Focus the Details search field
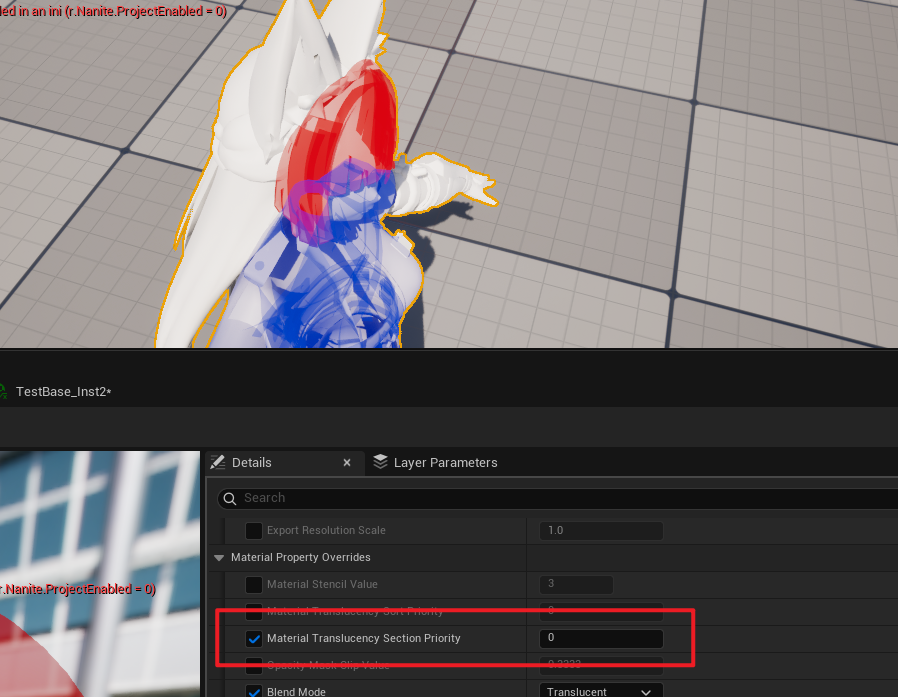898x697 pixels. pyautogui.click(x=560, y=498)
